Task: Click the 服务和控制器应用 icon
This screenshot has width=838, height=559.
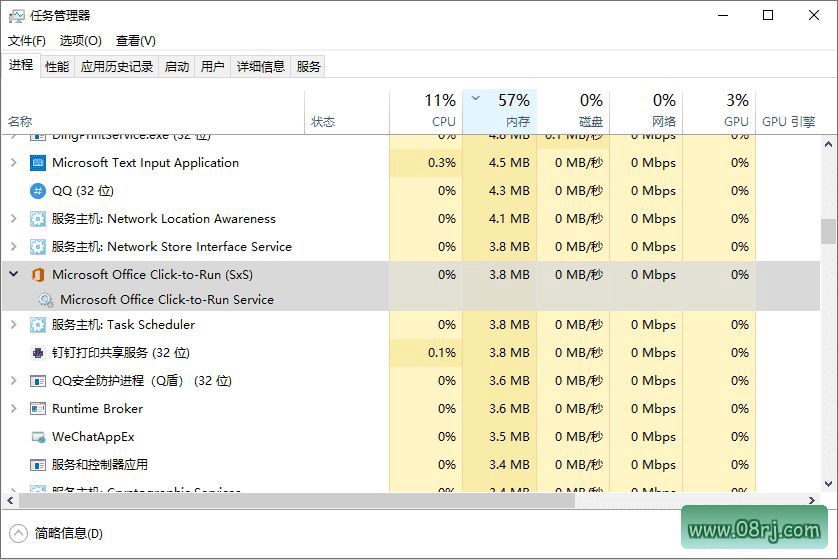Action: [x=38, y=465]
